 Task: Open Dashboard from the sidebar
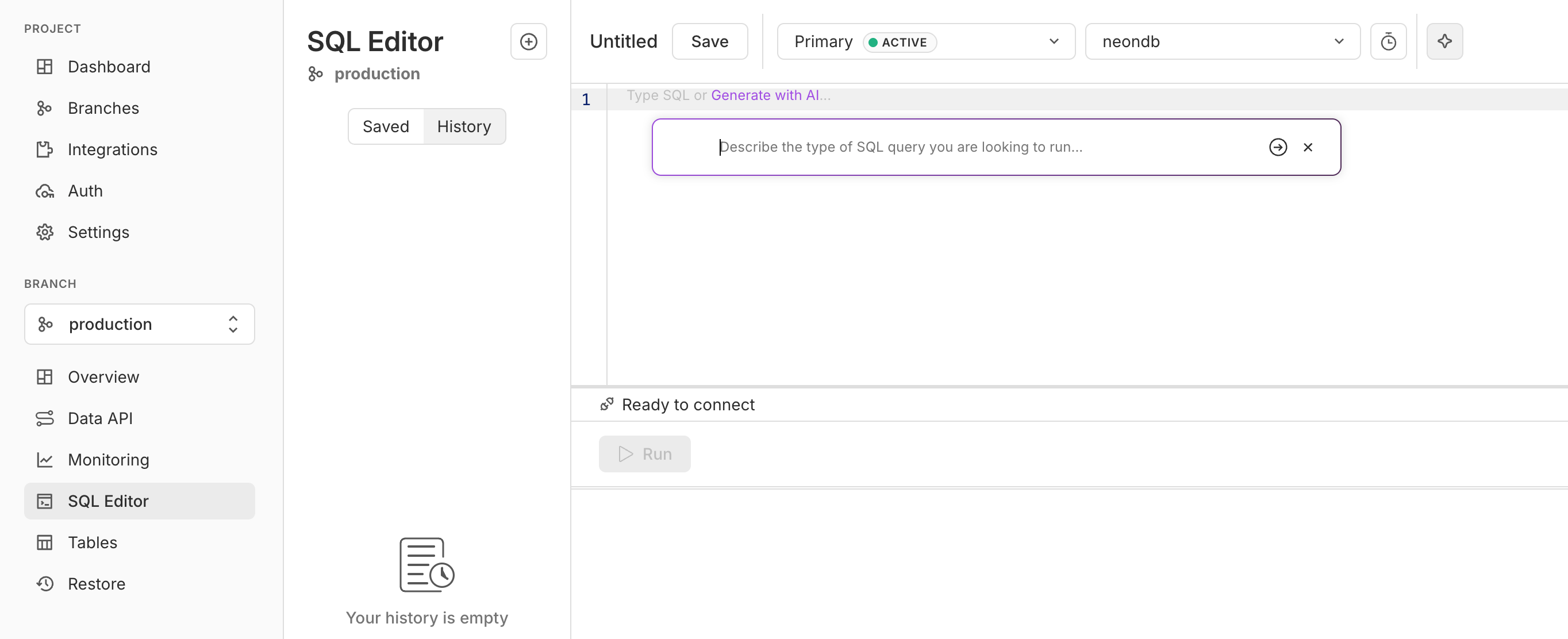(109, 66)
